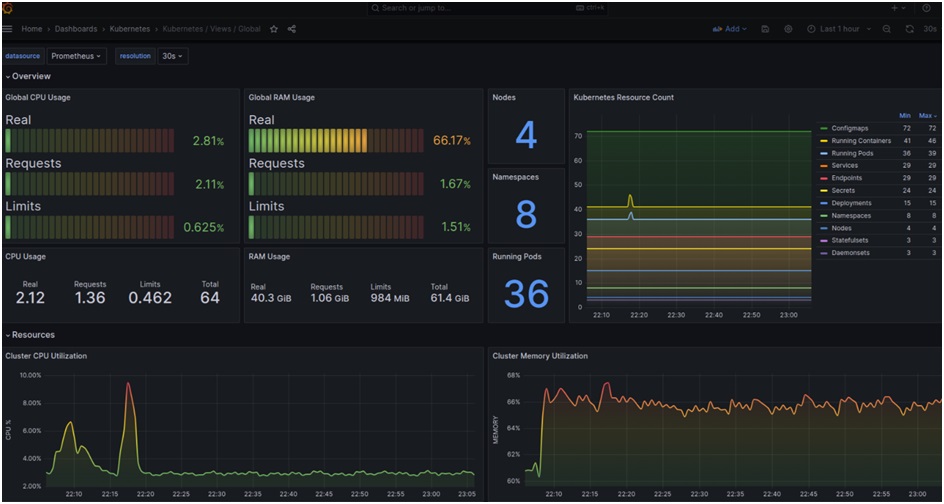Image resolution: width=944 pixels, height=504 pixels.
Task: Click the refresh dashboard icon
Action: coord(909,29)
